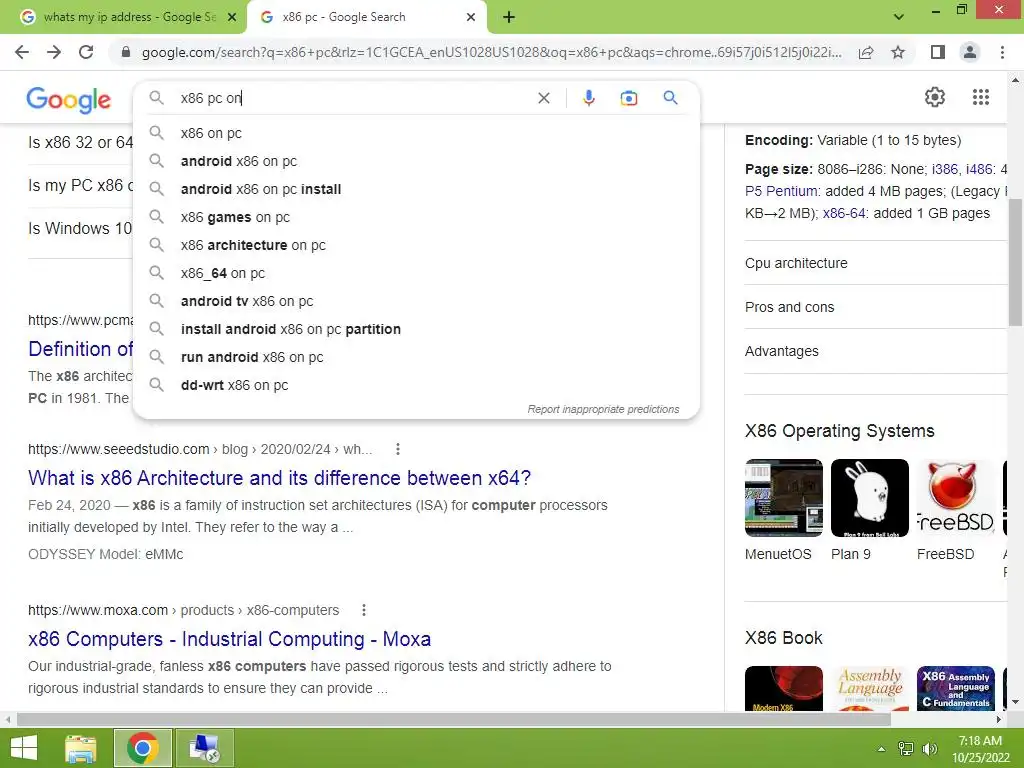1024x768 pixels.
Task: Click 'Report inappropriate predictions' link
Action: [603, 409]
